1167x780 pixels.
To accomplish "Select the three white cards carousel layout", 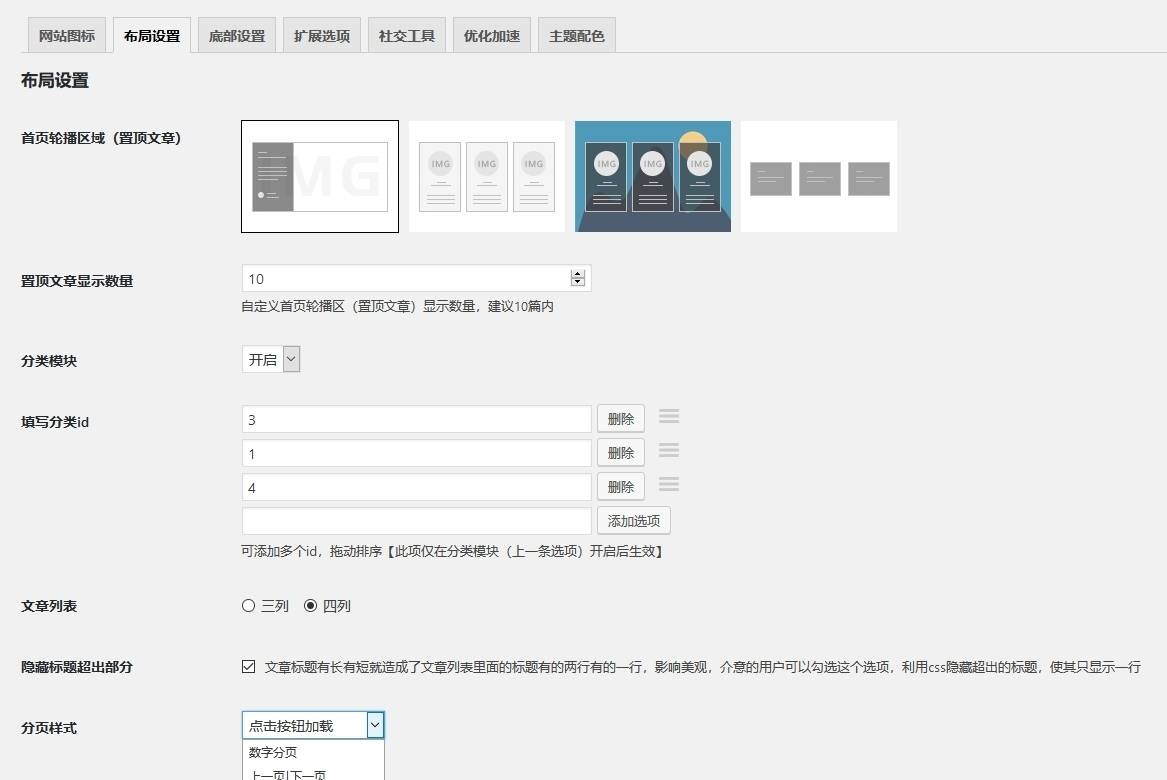I will [487, 176].
